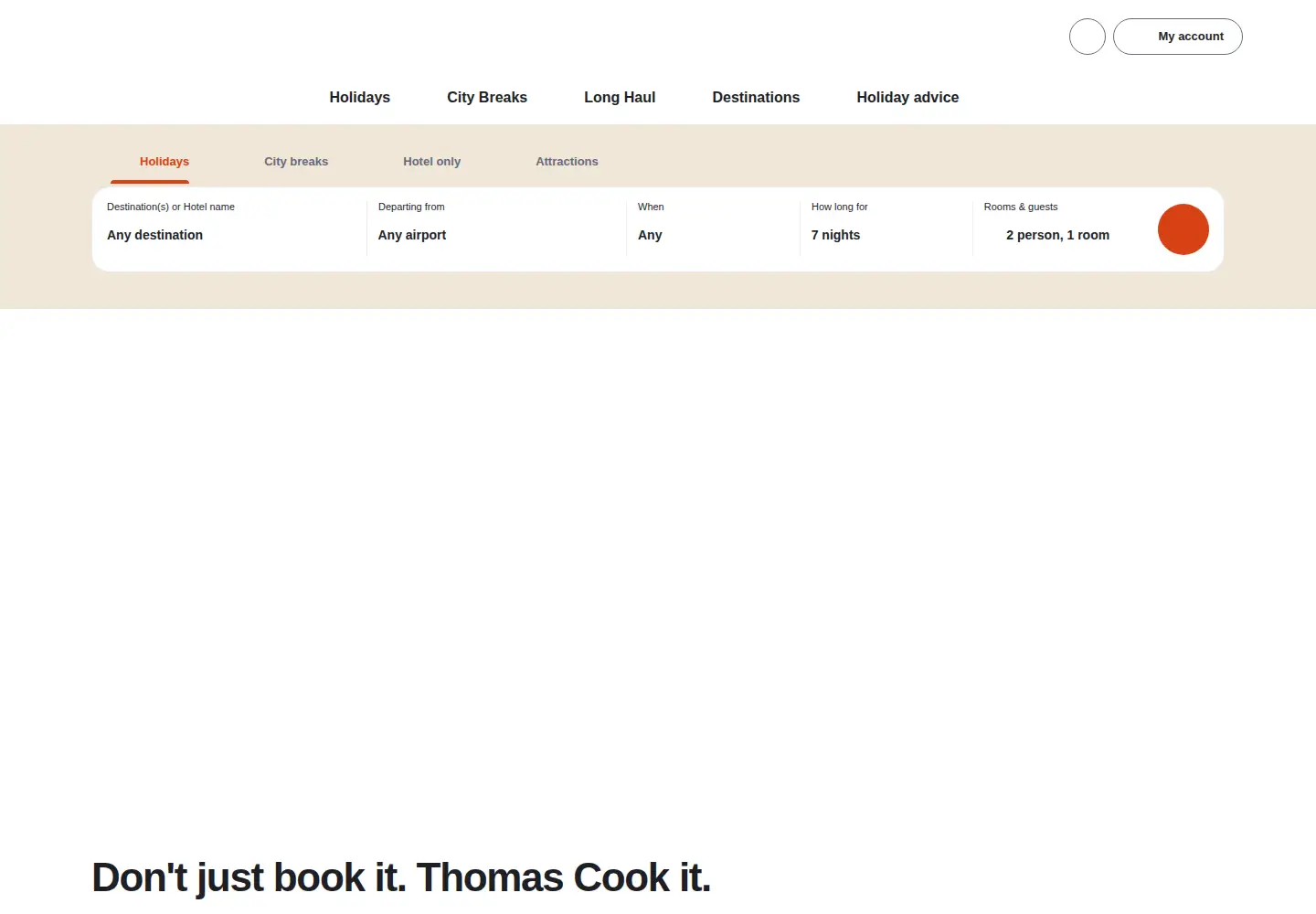Open the Long Haul navigation menu
The height and width of the screenshot is (914, 1316).
[620, 97]
